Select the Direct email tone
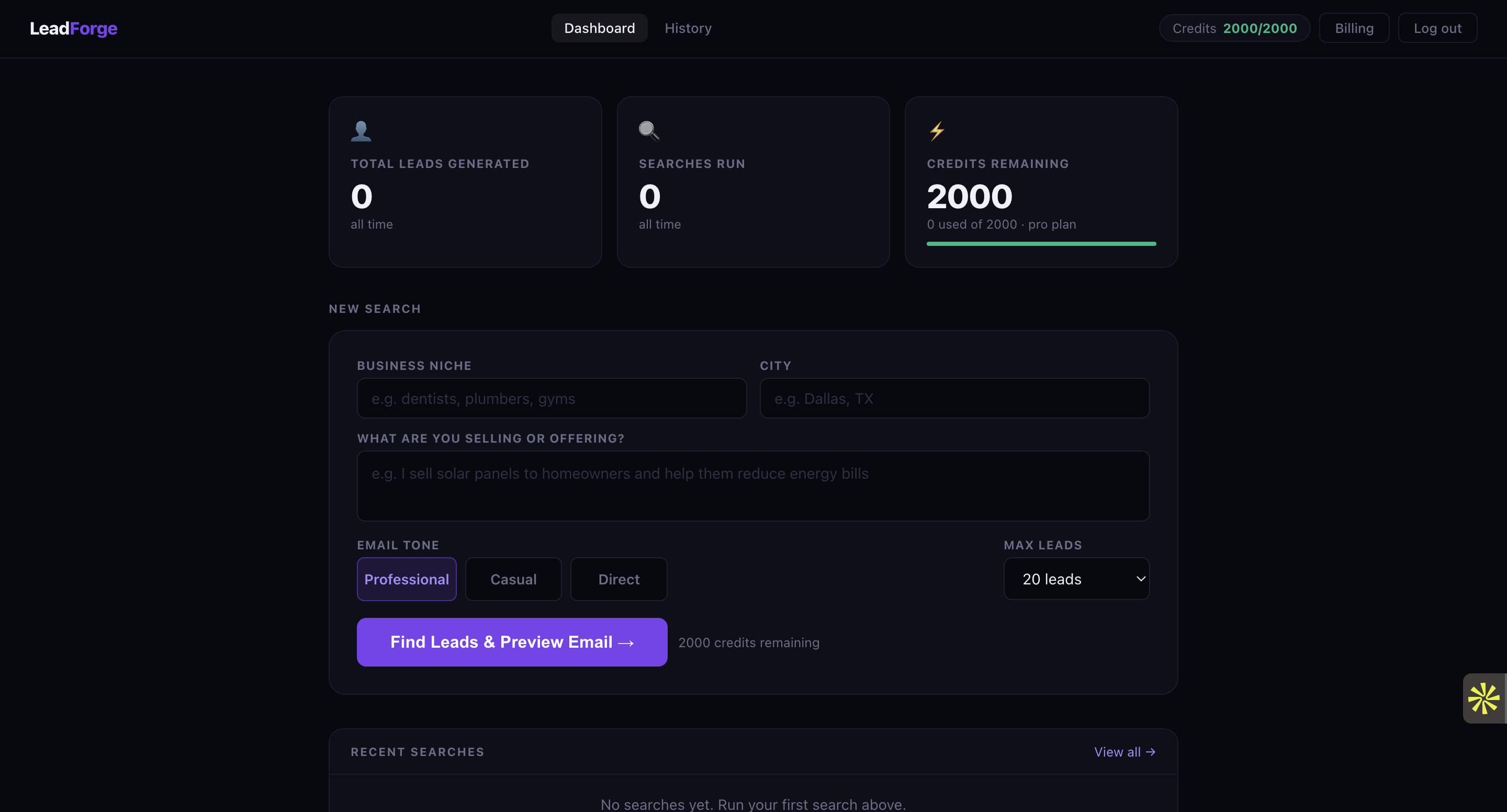Viewport: 1507px width, 812px height. click(618, 579)
